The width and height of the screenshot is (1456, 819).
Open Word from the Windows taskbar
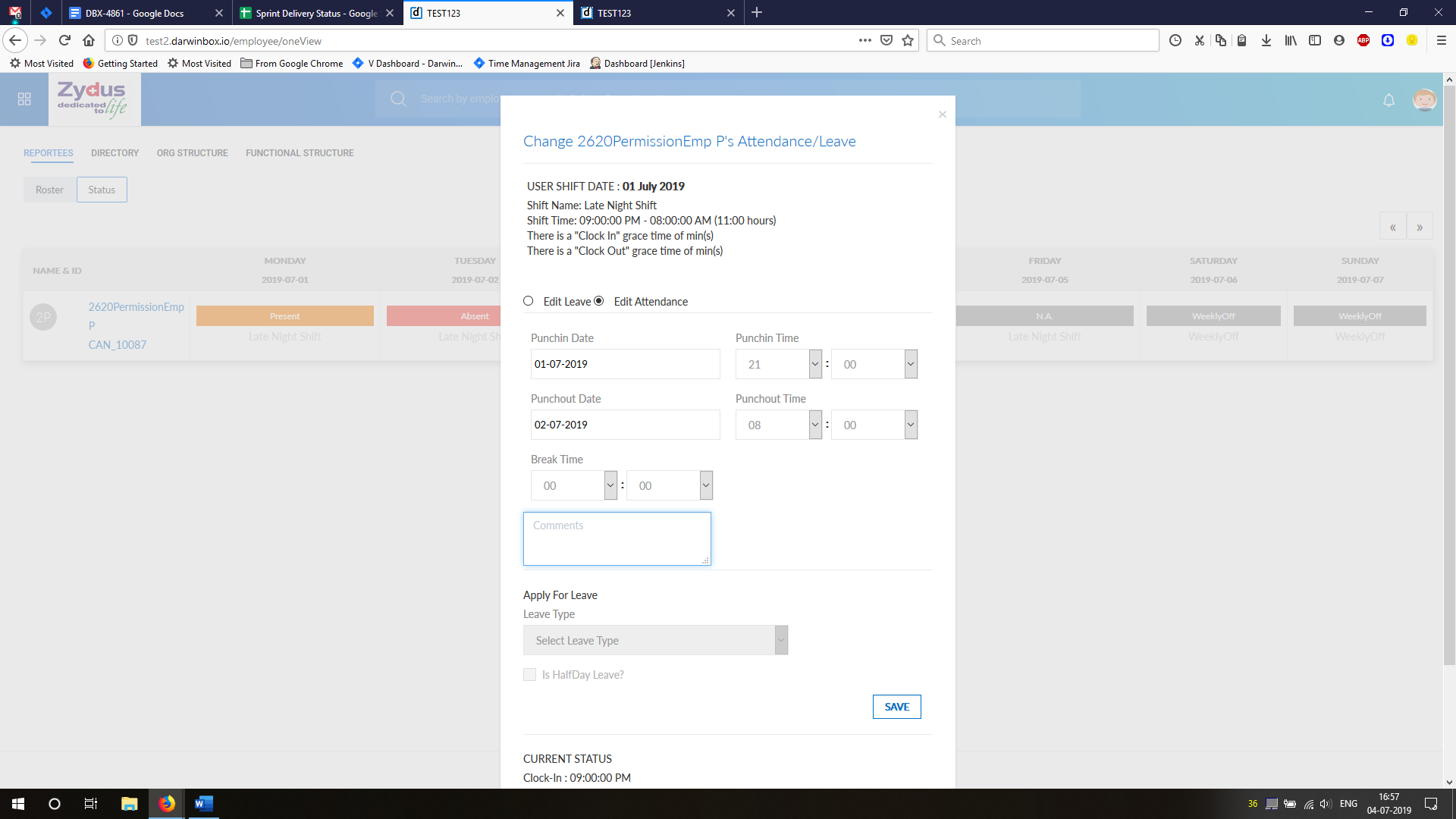click(x=203, y=804)
